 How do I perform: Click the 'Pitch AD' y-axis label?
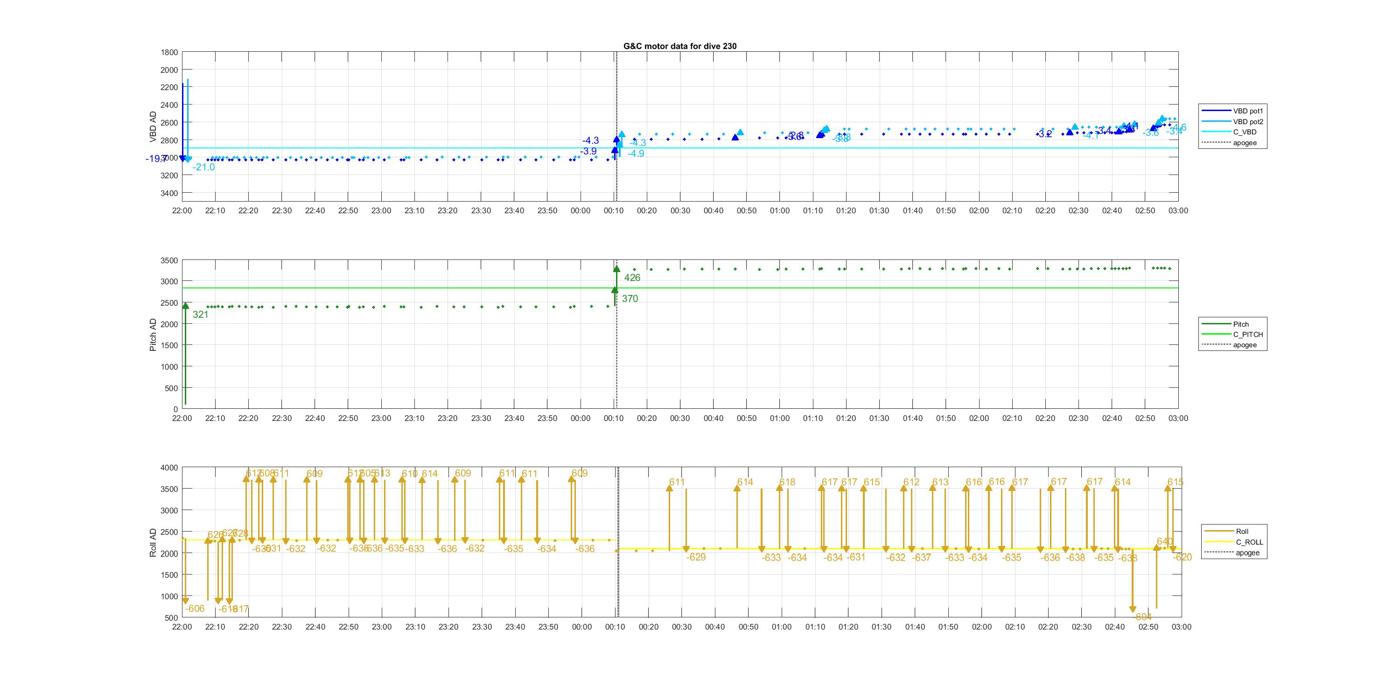tap(153, 335)
